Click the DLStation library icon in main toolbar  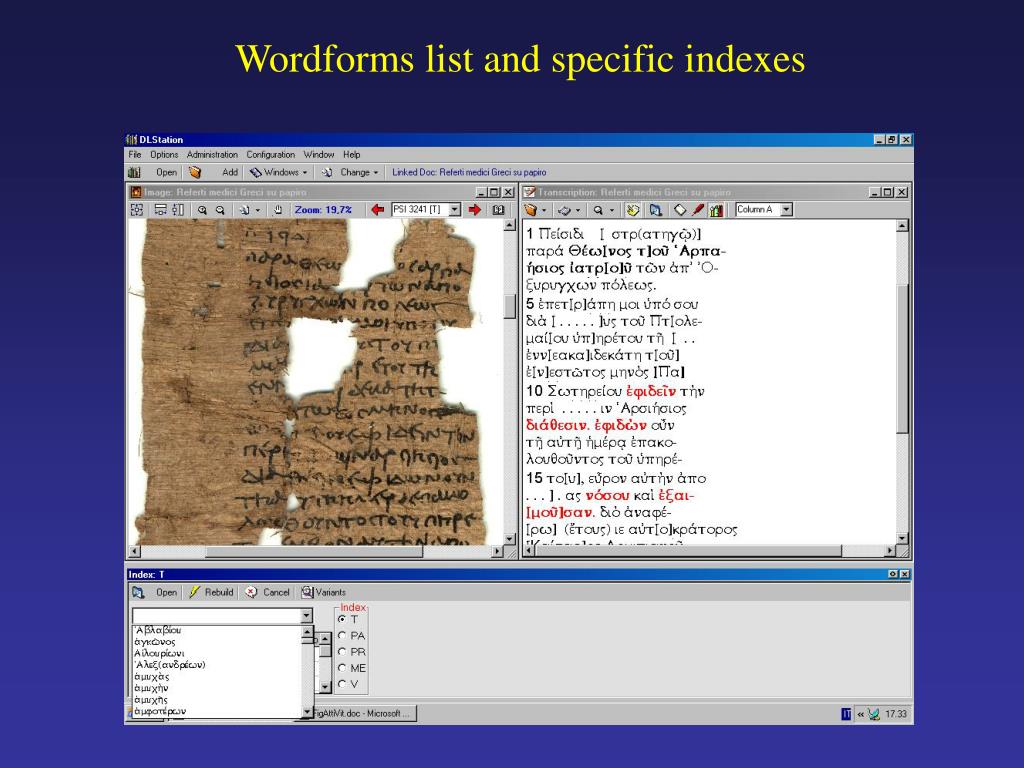135,172
